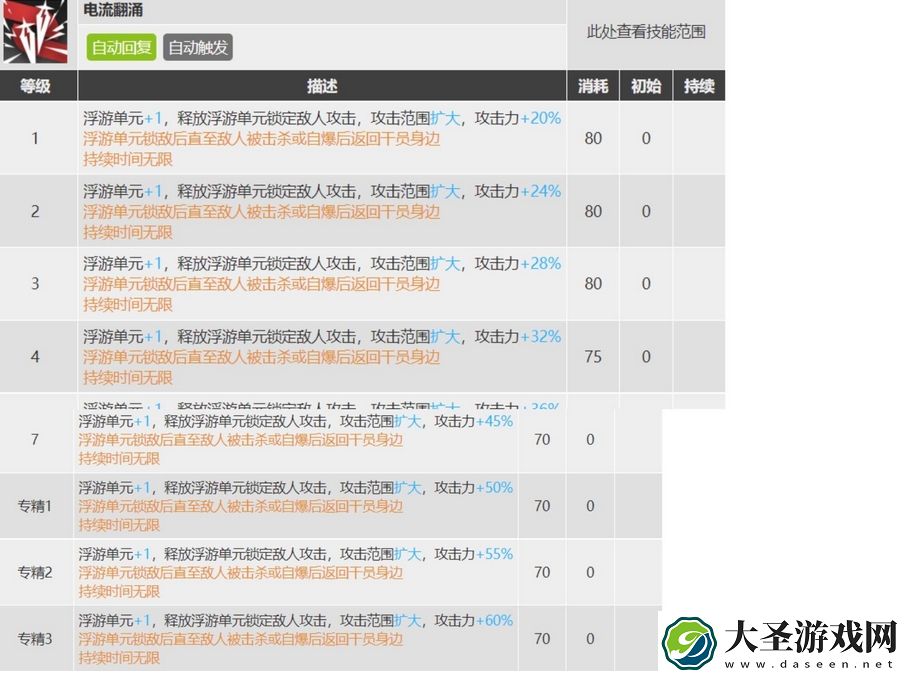Click cost 80 in level 1 row
This screenshot has height=676, width=908.
click(593, 138)
